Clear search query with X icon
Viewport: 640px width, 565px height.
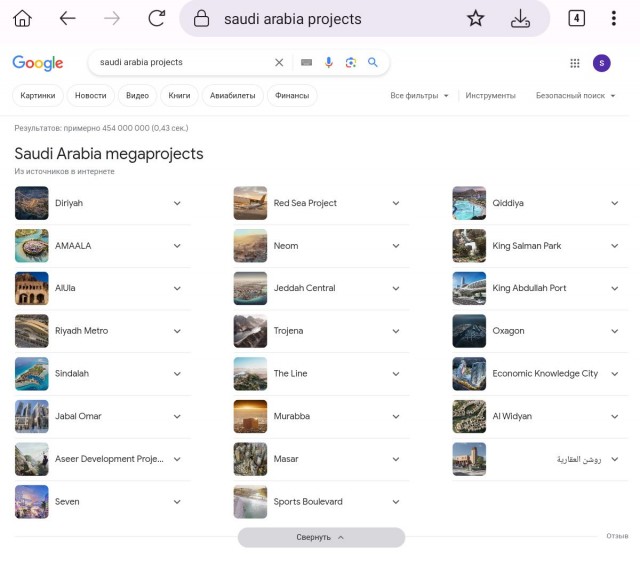point(279,62)
